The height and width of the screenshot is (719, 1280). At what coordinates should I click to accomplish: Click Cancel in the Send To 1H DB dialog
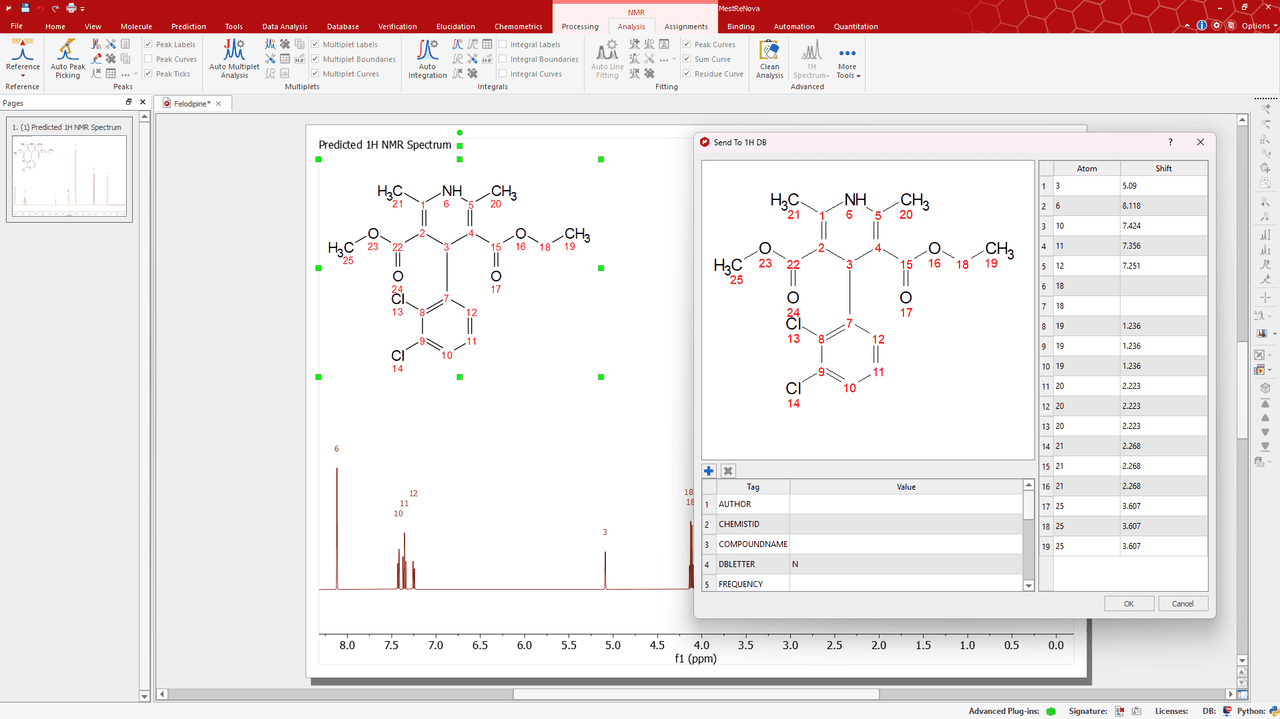[x=1183, y=603]
